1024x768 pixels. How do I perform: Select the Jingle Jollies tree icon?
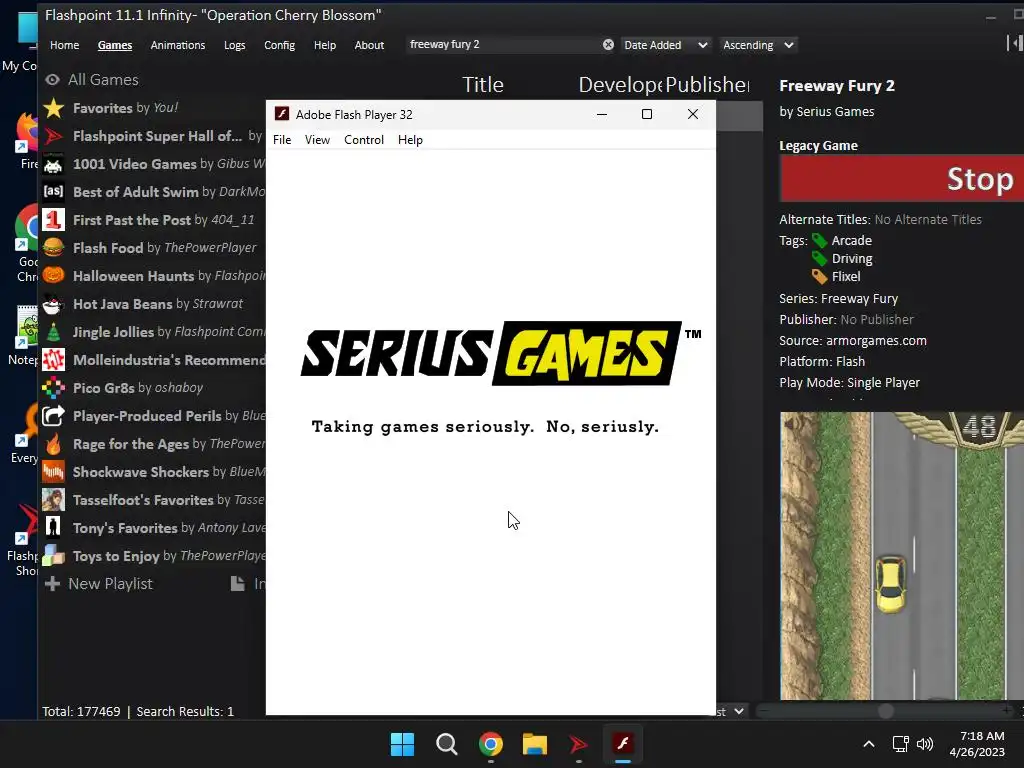54,332
